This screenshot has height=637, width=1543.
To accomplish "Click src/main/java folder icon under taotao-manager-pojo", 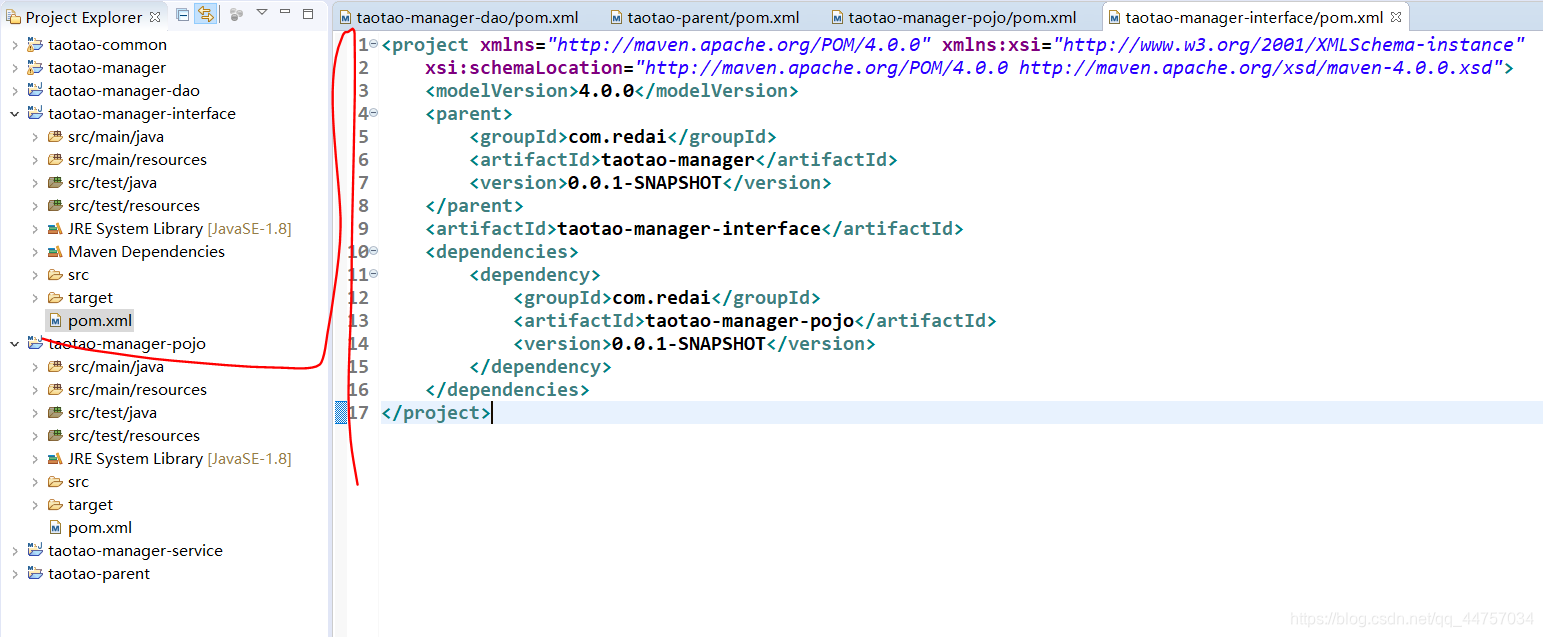I will point(55,367).
